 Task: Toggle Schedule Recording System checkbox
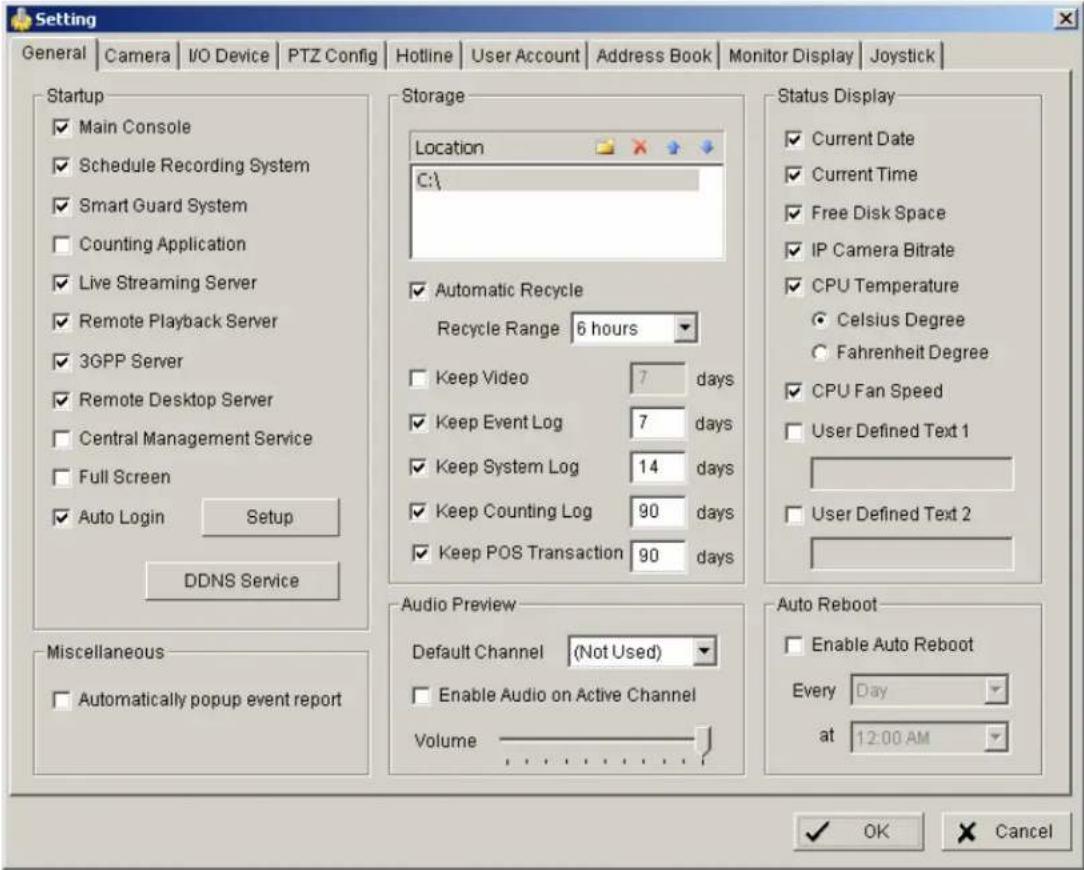point(62,166)
